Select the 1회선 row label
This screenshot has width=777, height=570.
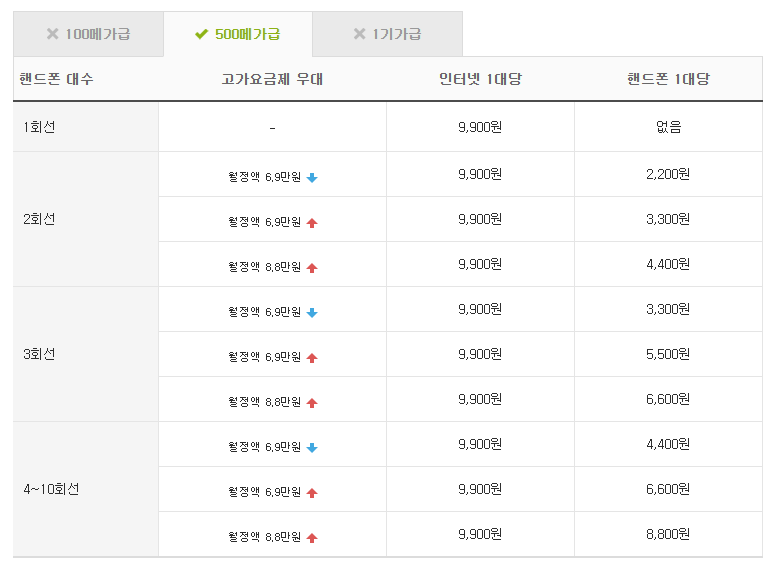39,127
